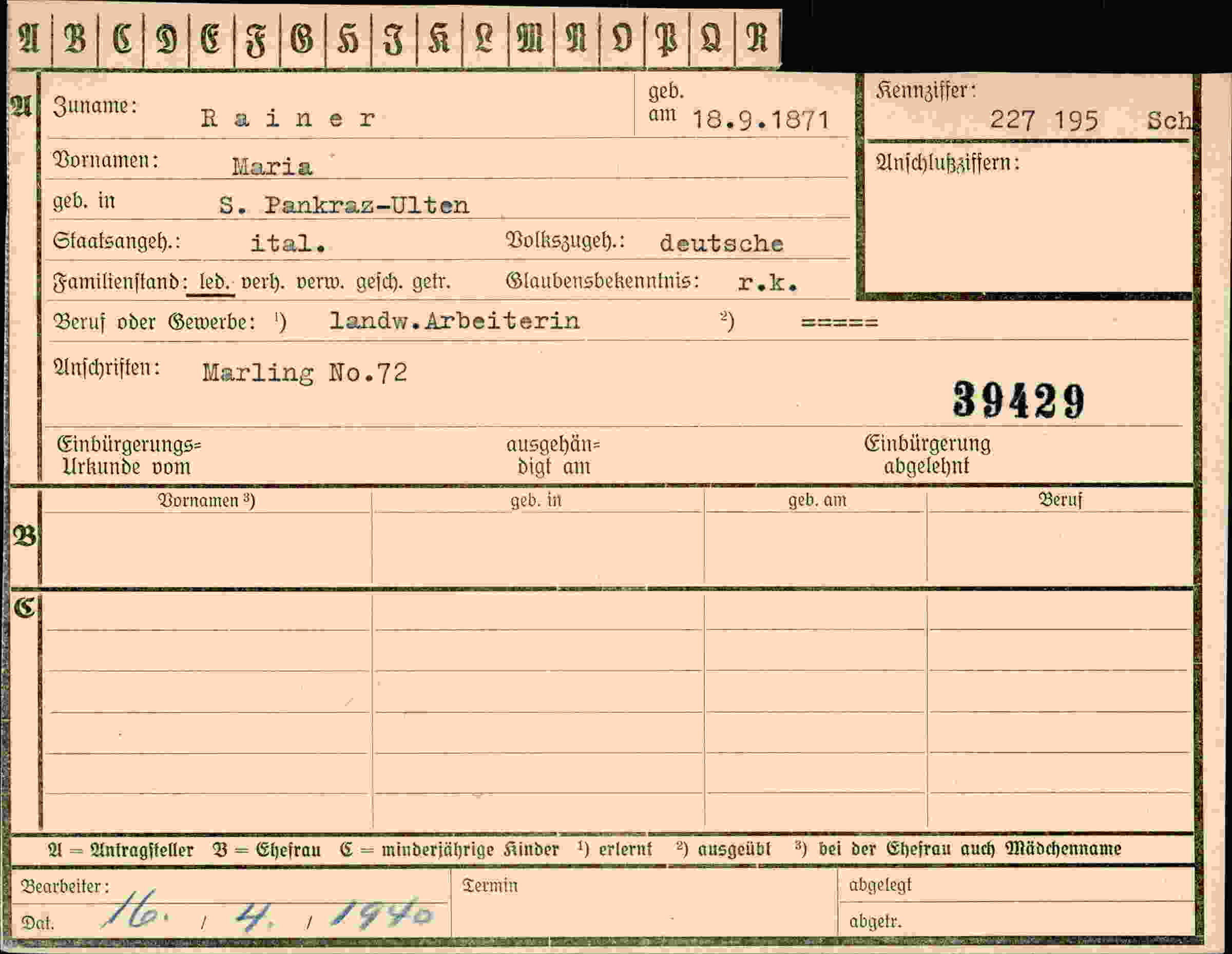Click the 'getr.' marital status option
This screenshot has width=1232, height=954.
(432, 282)
